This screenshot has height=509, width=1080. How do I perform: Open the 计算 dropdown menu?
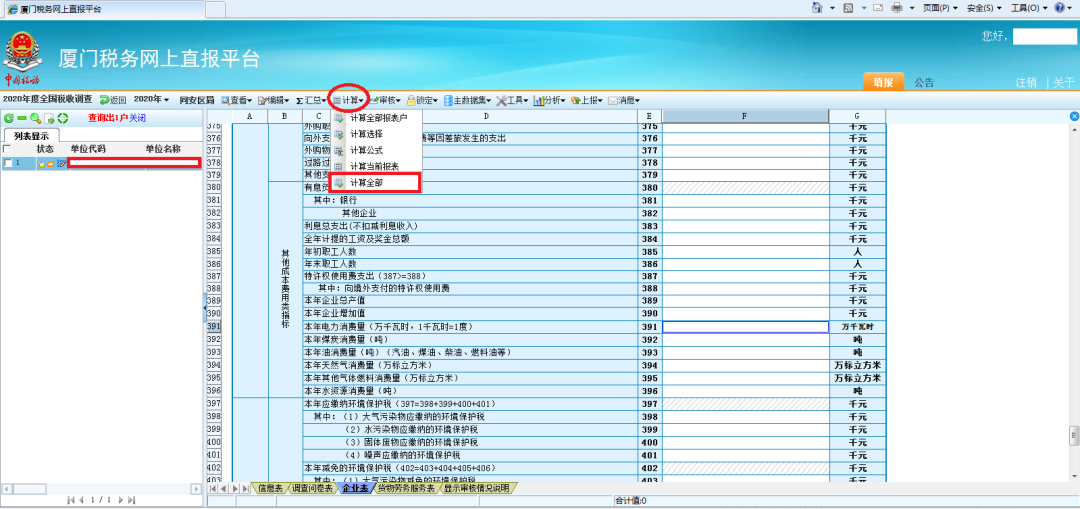point(349,100)
